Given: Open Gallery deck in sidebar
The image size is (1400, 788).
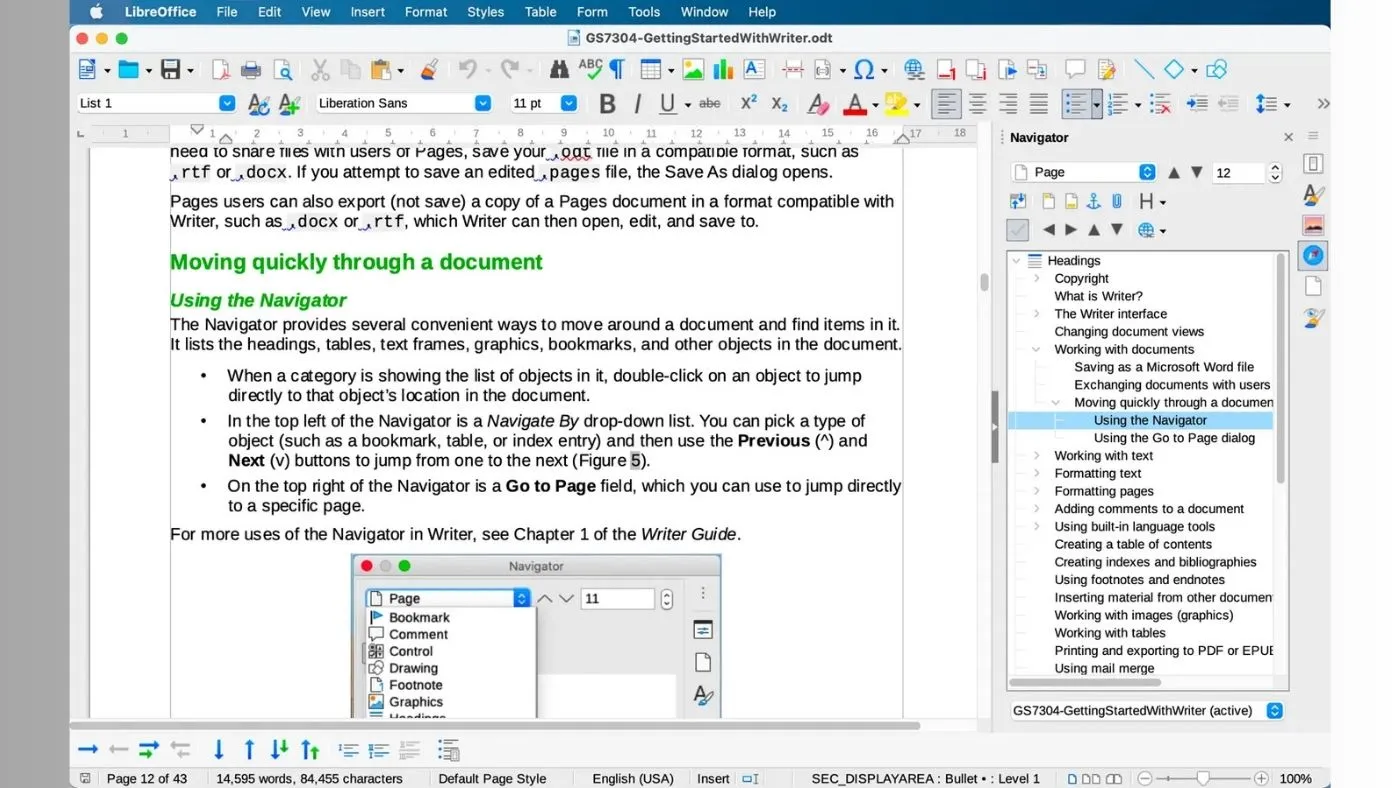Looking at the screenshot, I should pos(1313,225).
